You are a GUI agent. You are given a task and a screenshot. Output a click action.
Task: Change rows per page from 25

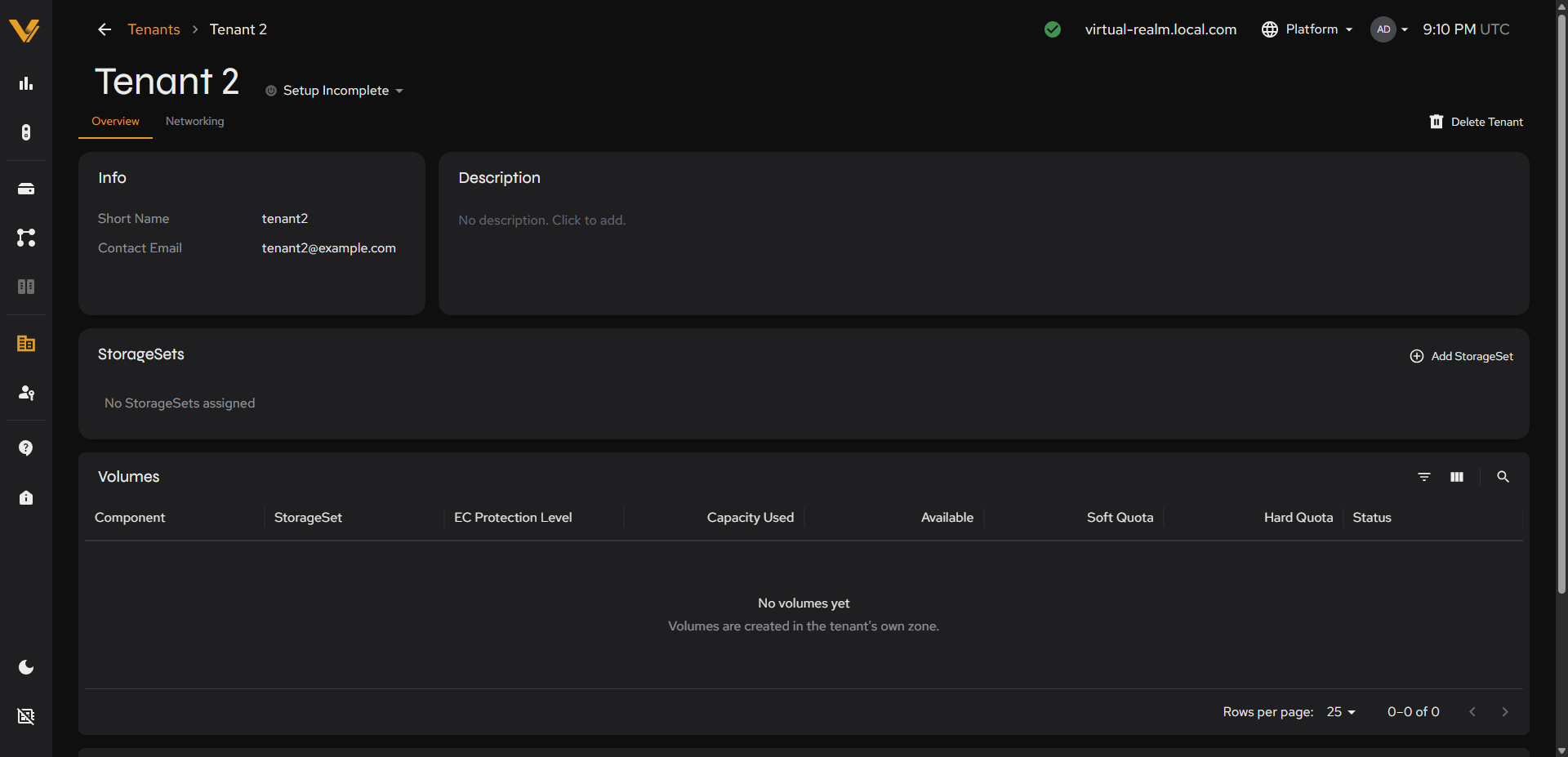point(1341,712)
